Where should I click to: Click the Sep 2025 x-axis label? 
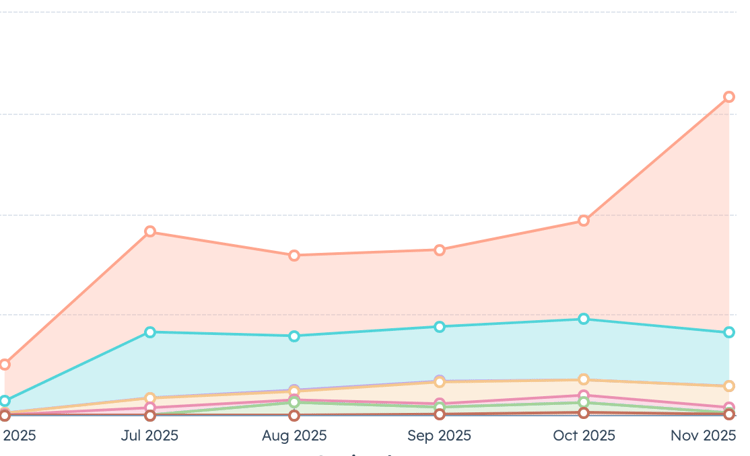[x=439, y=436]
